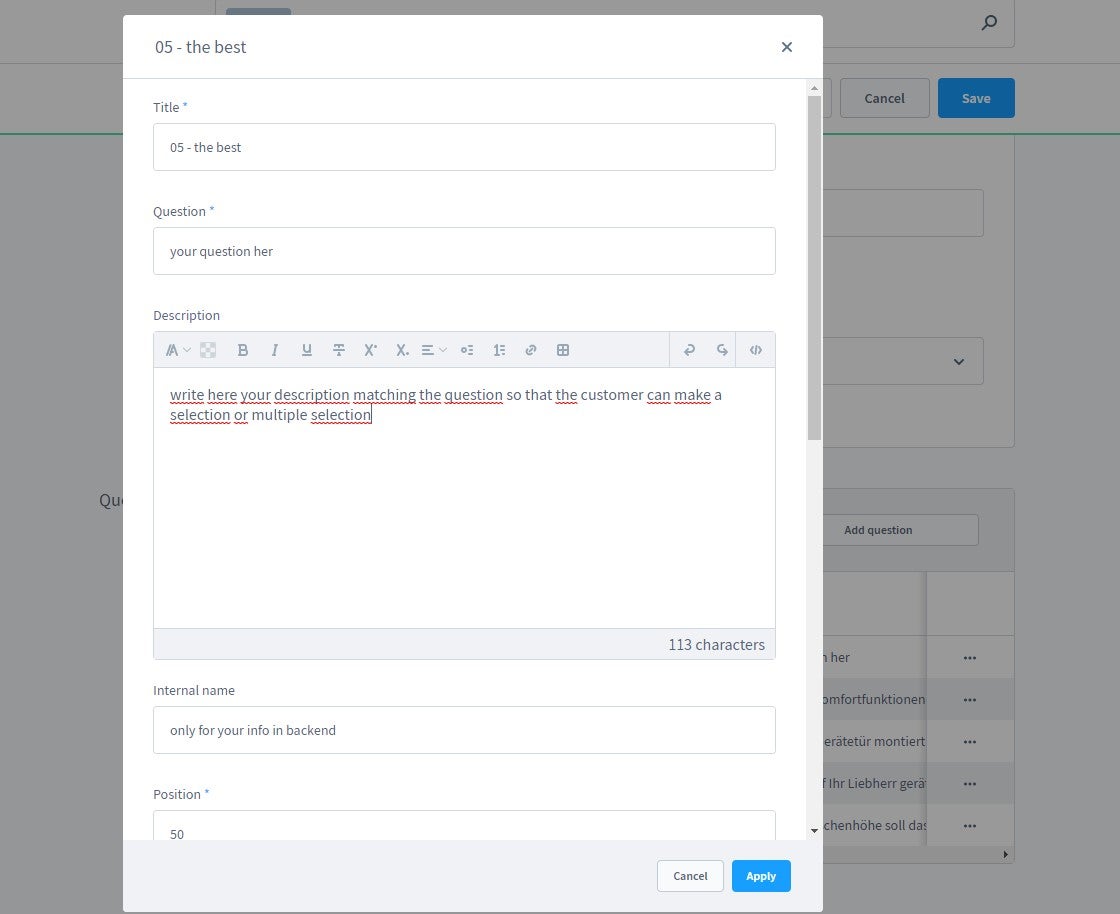Click modal scrollbar up arrow
This screenshot has height=914, width=1120.
[x=814, y=88]
